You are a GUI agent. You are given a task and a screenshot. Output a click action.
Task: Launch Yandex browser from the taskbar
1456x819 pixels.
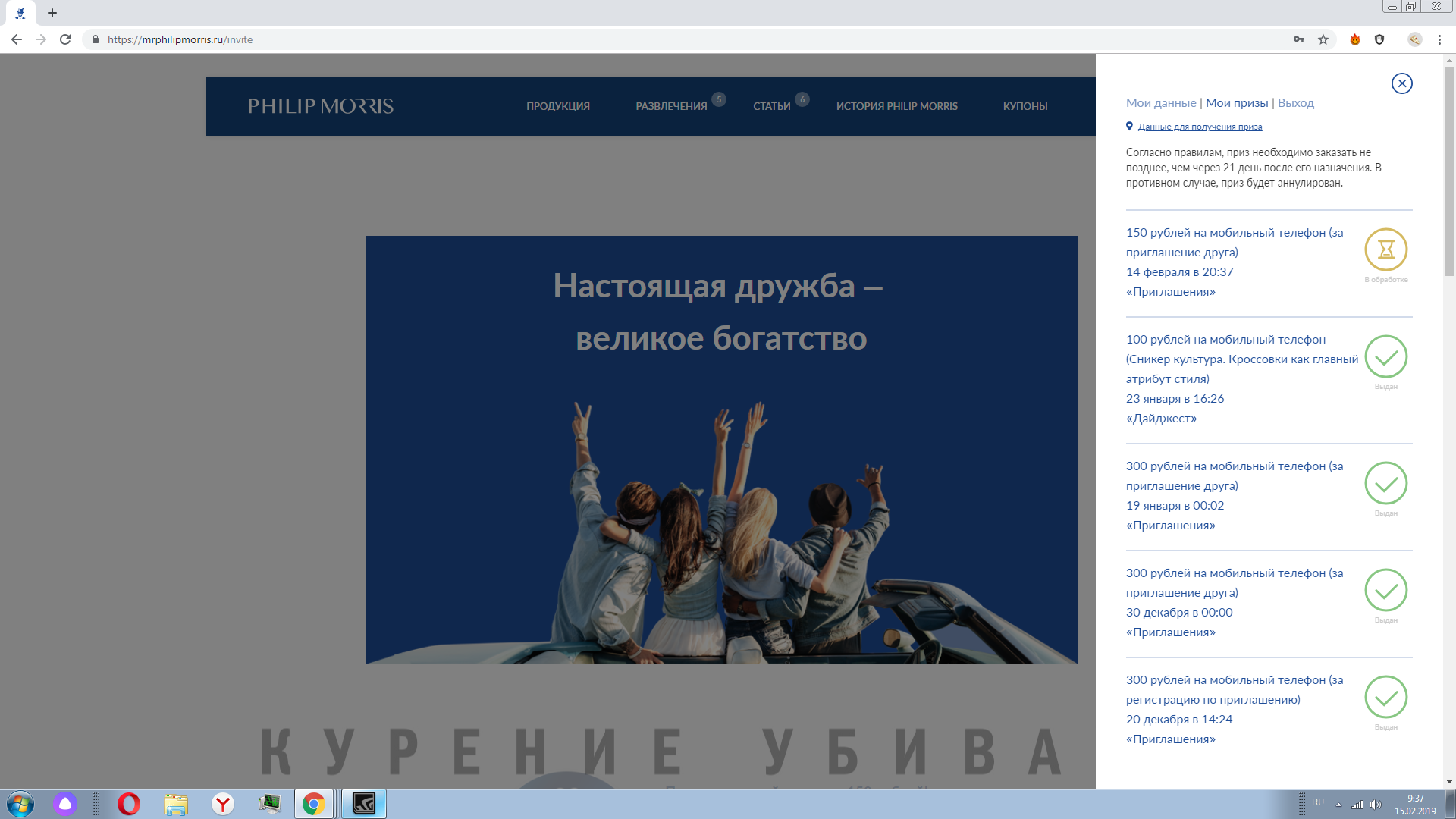pyautogui.click(x=223, y=804)
